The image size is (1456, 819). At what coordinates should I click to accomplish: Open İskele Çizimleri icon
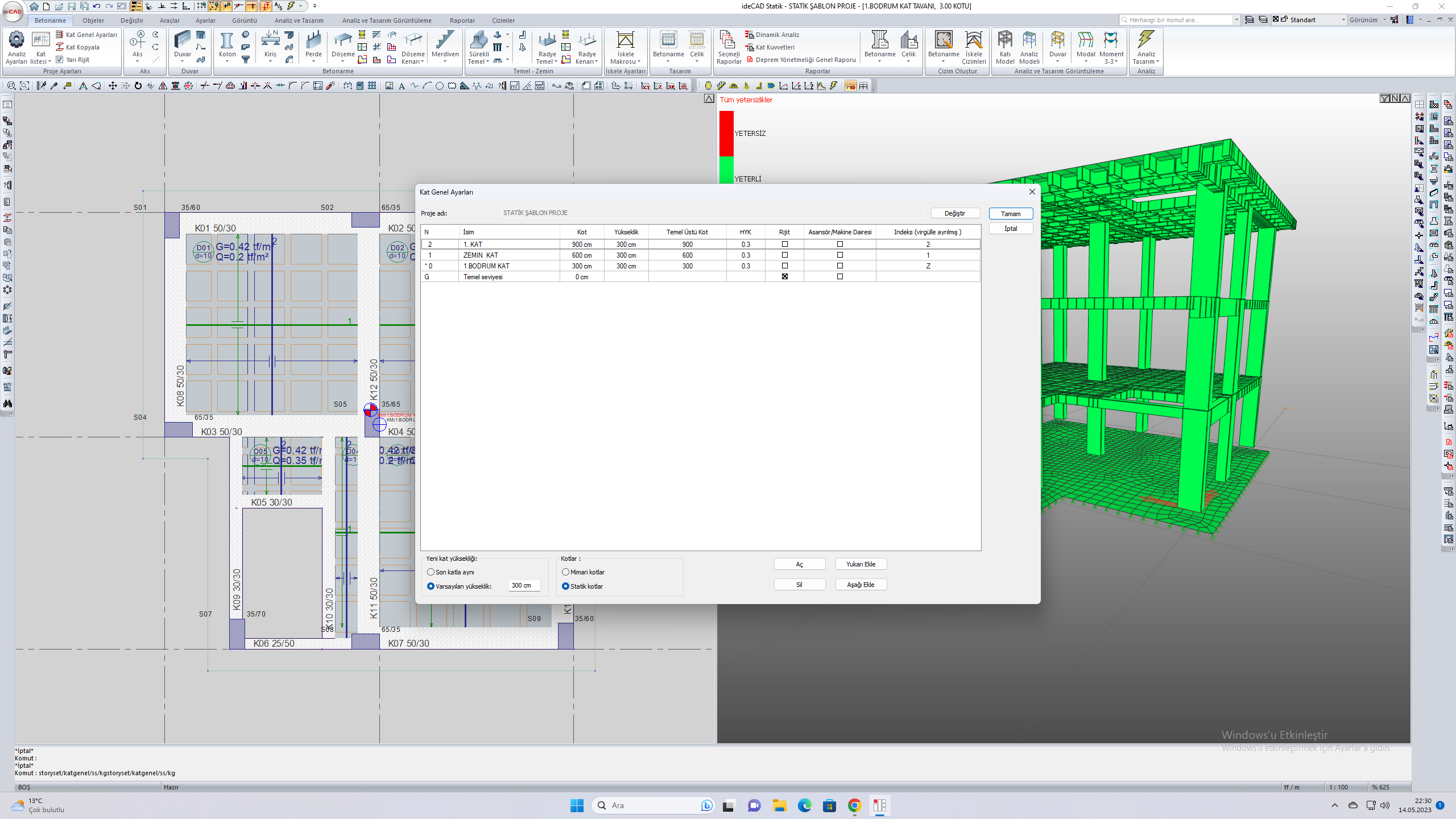click(973, 47)
